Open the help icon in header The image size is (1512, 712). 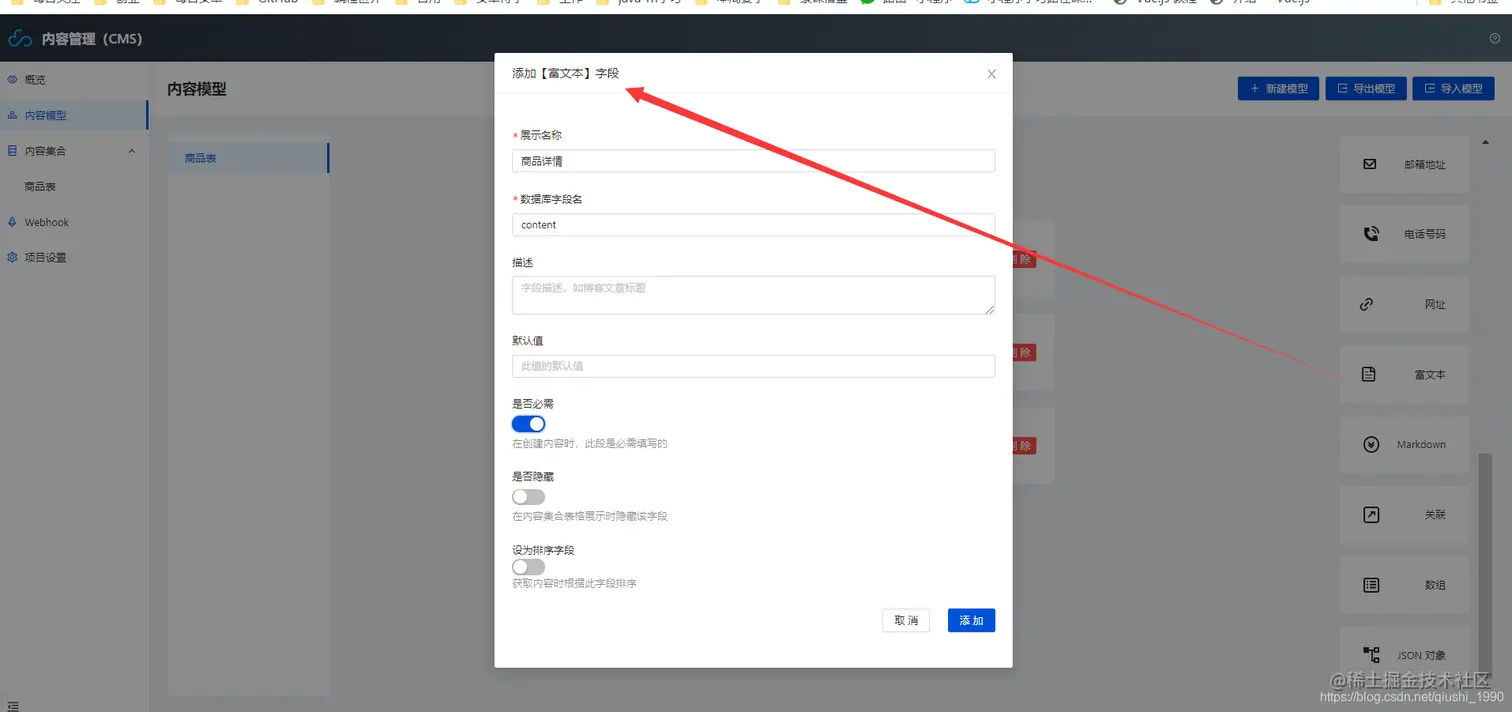coord(1495,39)
